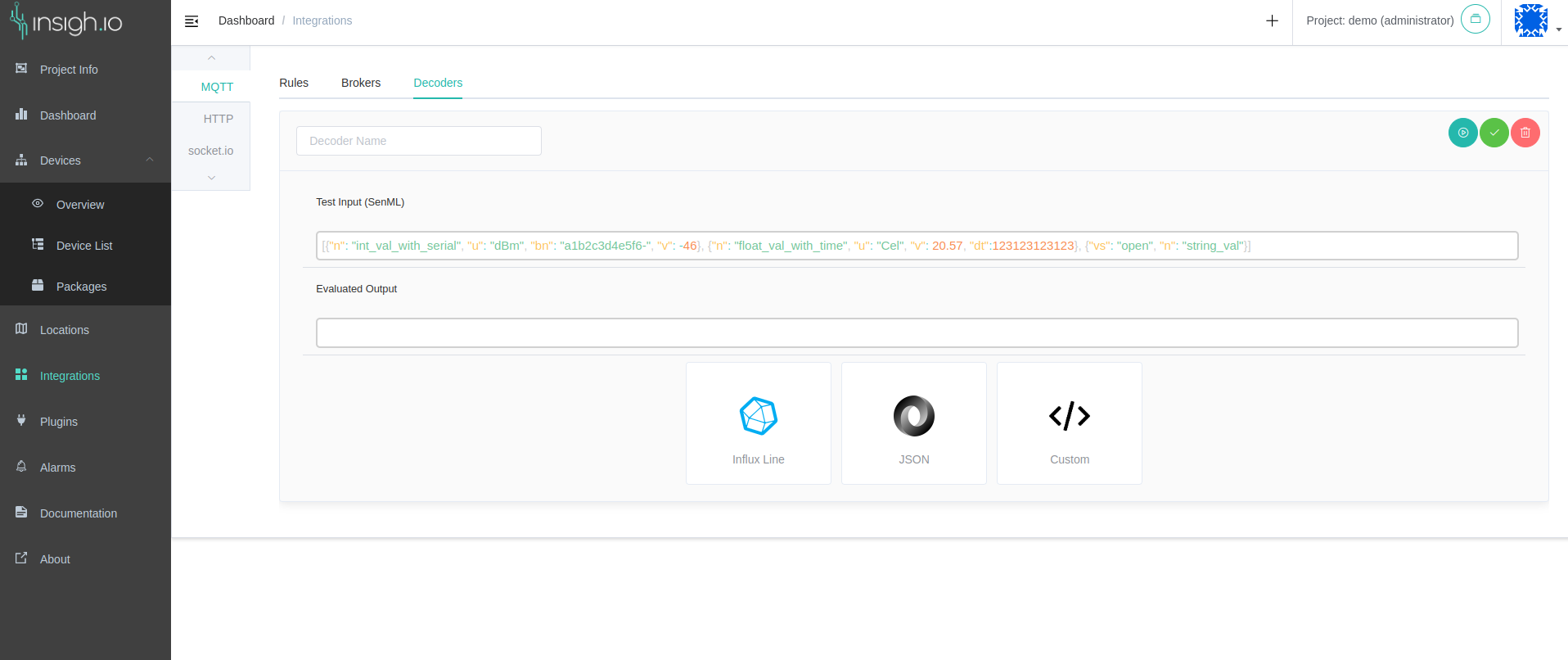1568x660 pixels.
Task: Run the decoder test with the teal play button
Action: (1463, 132)
